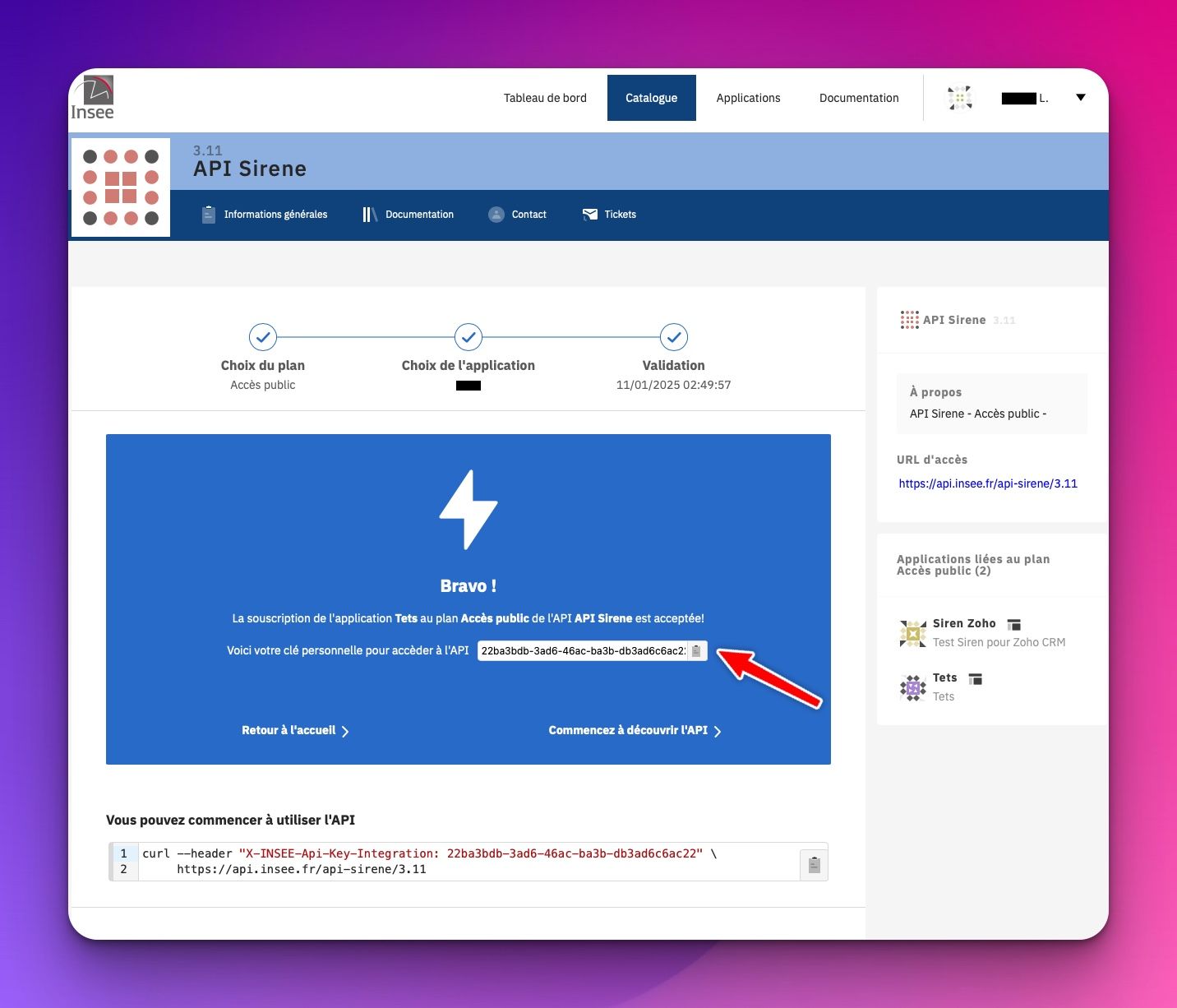Click the curl command code block

click(x=468, y=862)
